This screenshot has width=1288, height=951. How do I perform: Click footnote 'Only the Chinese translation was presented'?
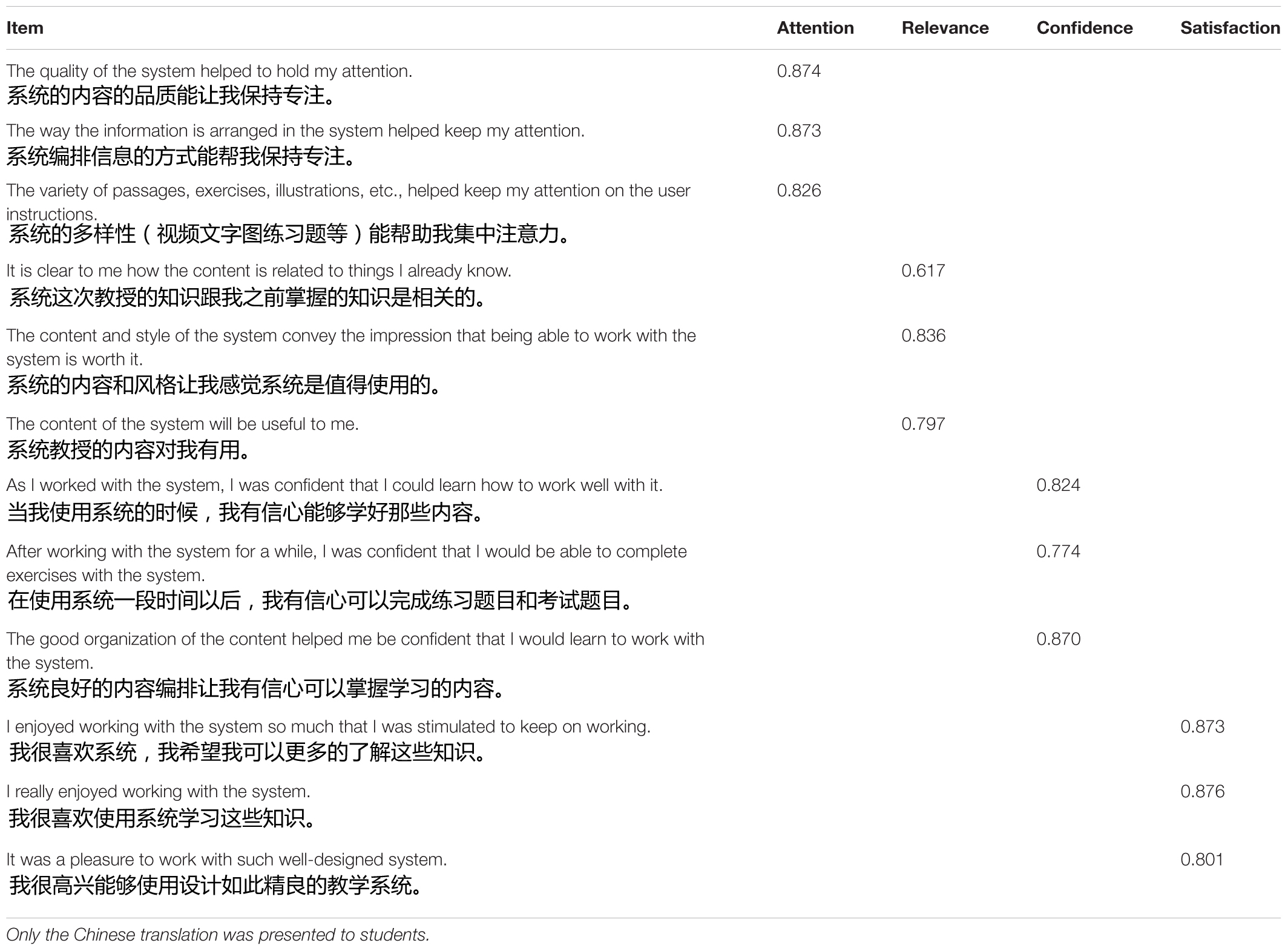[218, 935]
